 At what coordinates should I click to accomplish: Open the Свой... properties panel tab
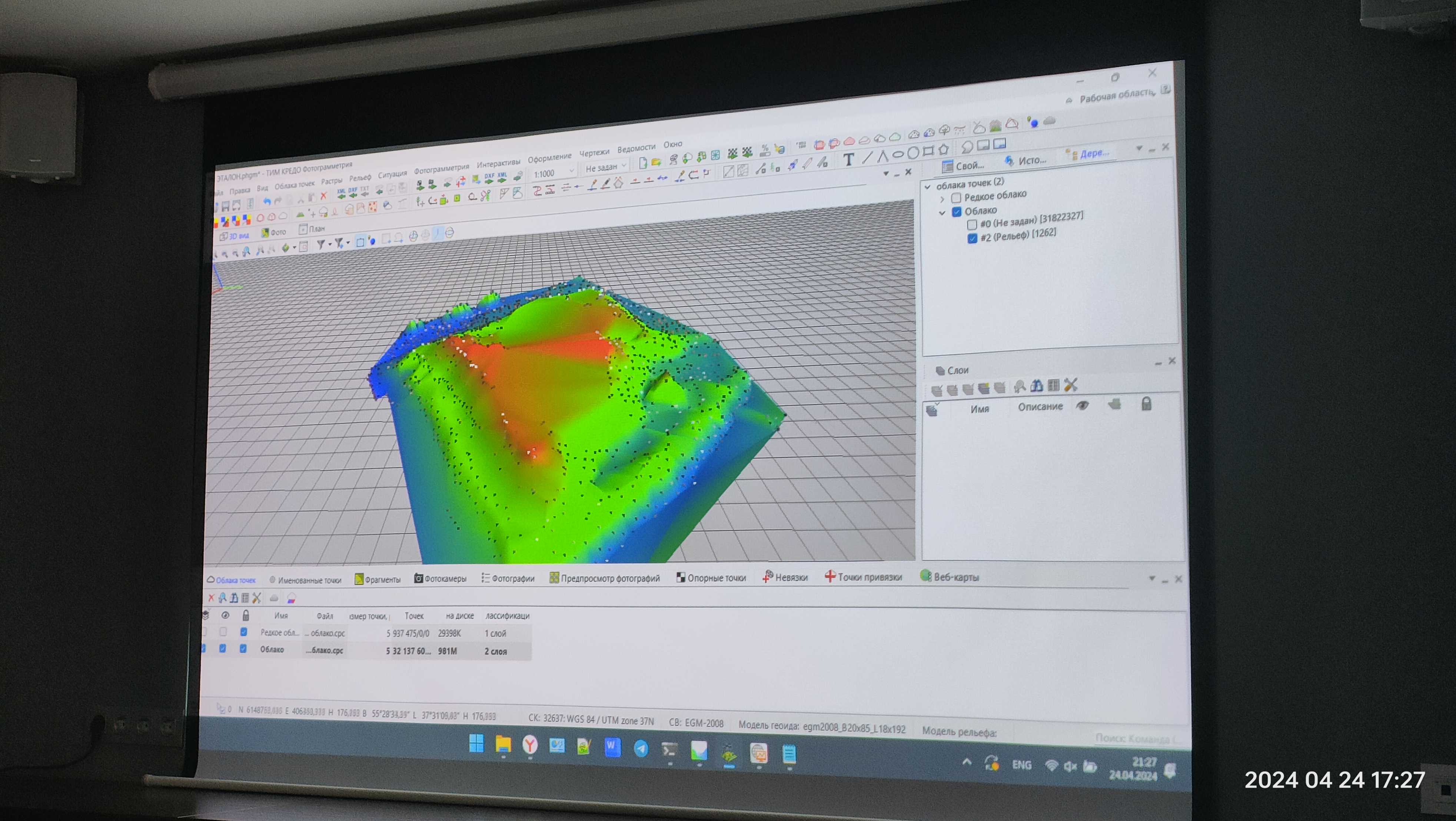[x=963, y=166]
